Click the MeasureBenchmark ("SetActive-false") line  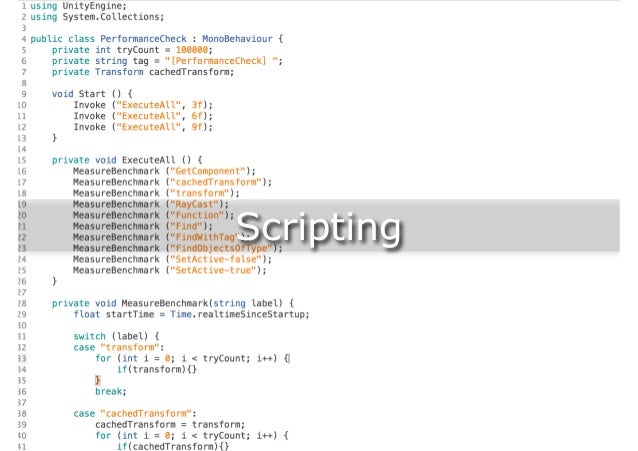click(173, 259)
